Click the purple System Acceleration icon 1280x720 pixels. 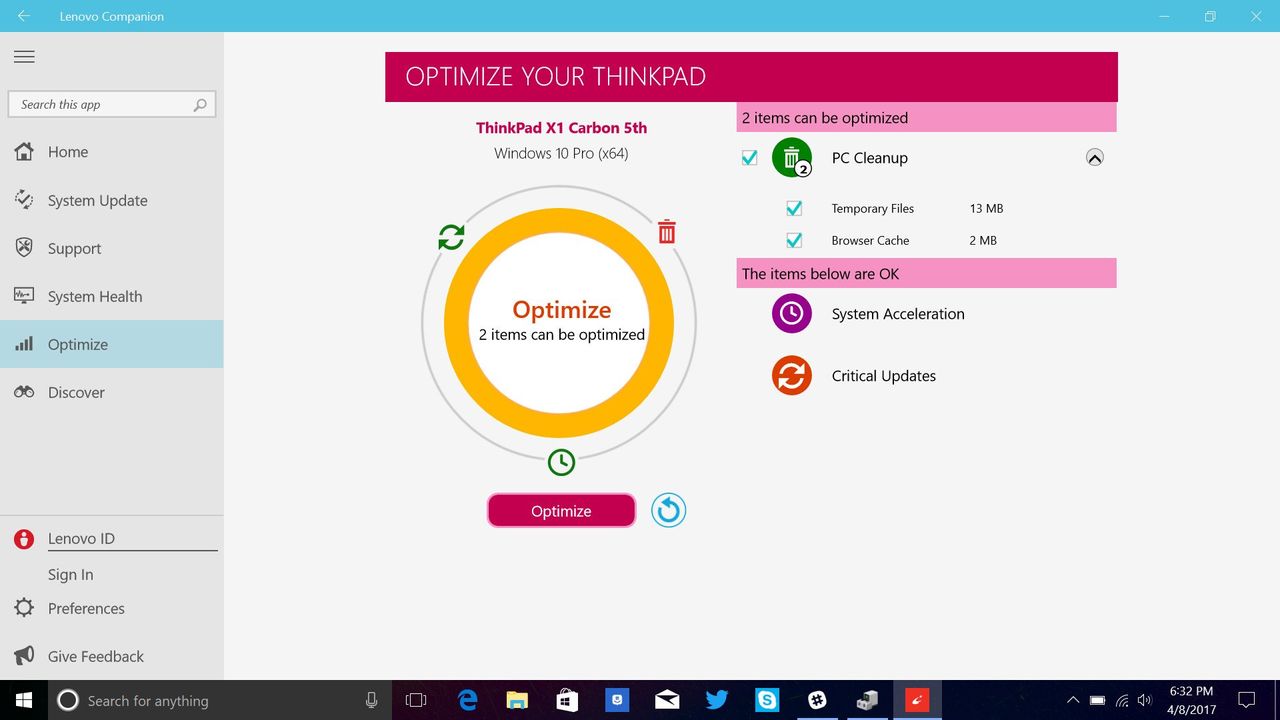pyautogui.click(x=791, y=313)
